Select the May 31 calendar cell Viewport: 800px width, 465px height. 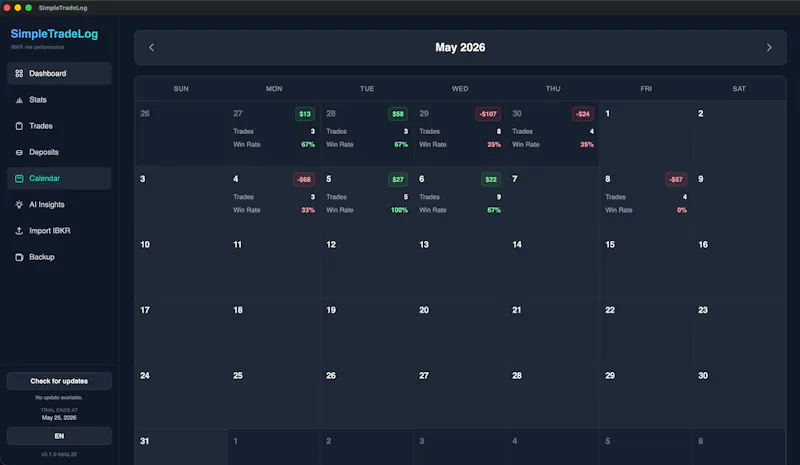(181, 447)
